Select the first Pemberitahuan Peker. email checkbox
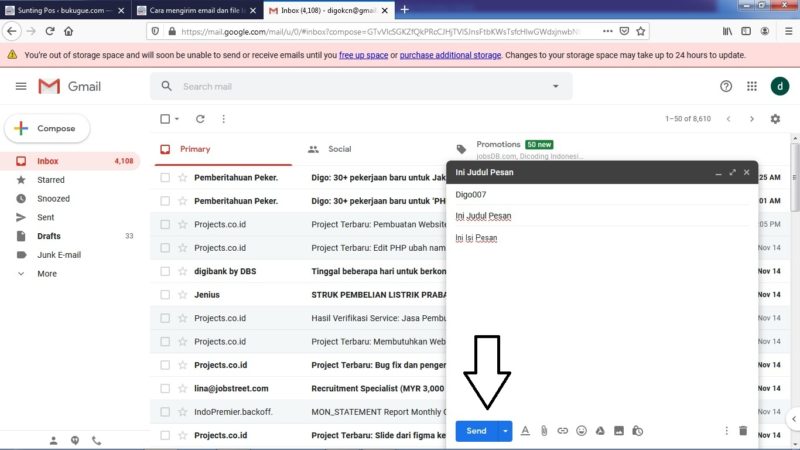Screen dimensions: 800x450 (x=165, y=178)
